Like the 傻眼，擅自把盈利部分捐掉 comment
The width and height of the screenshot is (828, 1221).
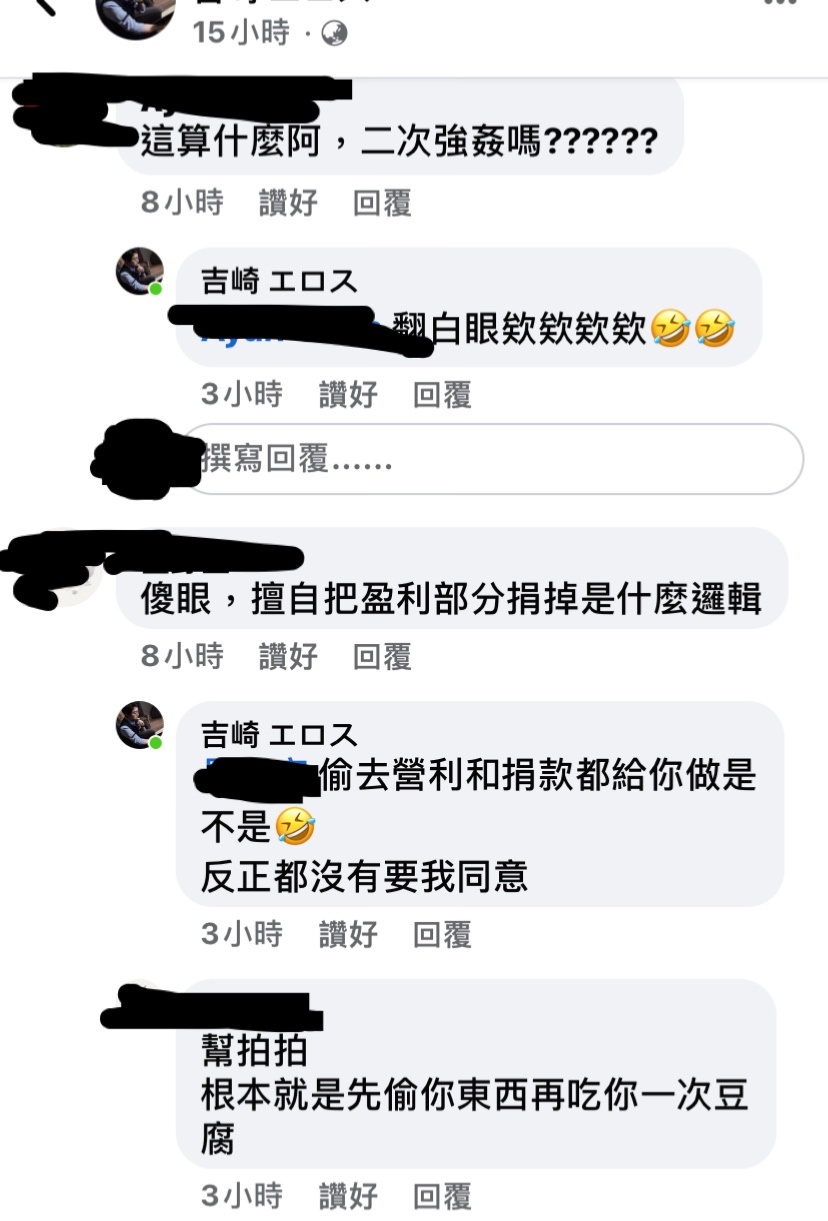(288, 656)
